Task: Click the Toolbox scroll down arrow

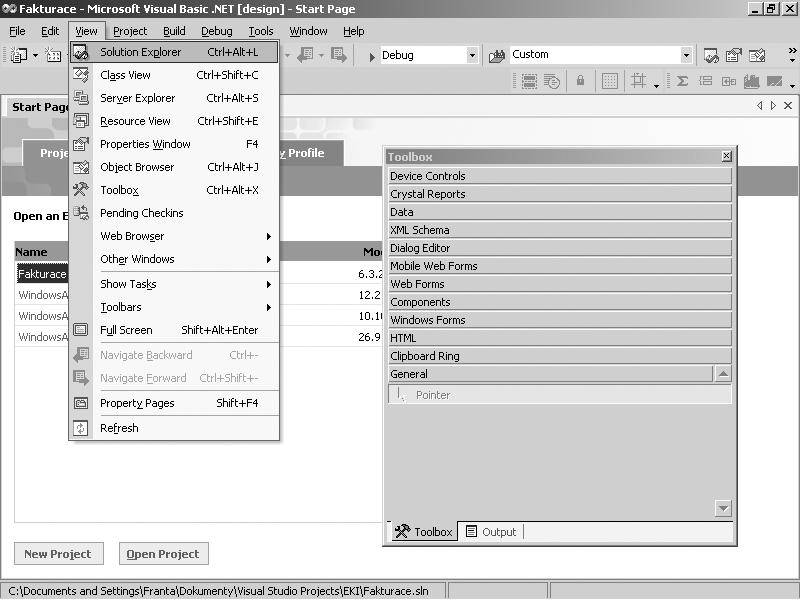Action: 723,508
